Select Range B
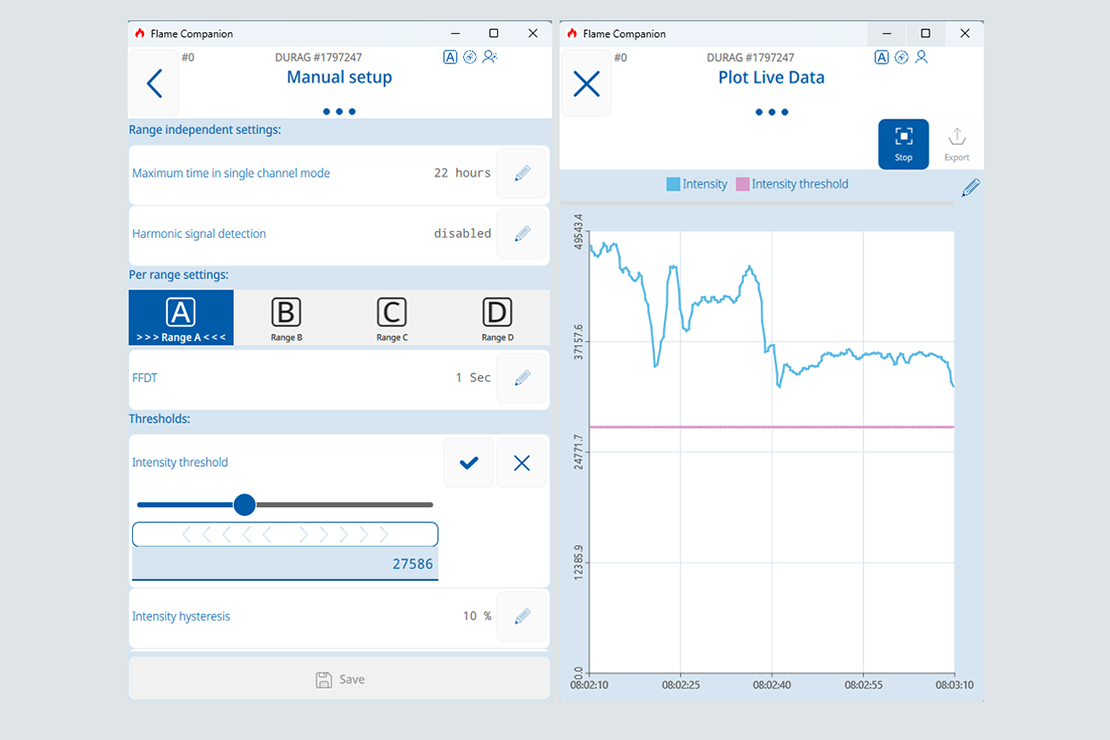Image resolution: width=1110 pixels, height=740 pixels. click(286, 317)
